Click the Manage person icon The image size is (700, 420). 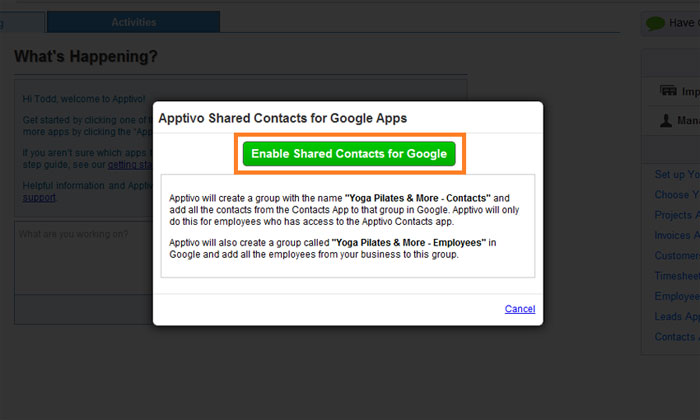point(667,121)
